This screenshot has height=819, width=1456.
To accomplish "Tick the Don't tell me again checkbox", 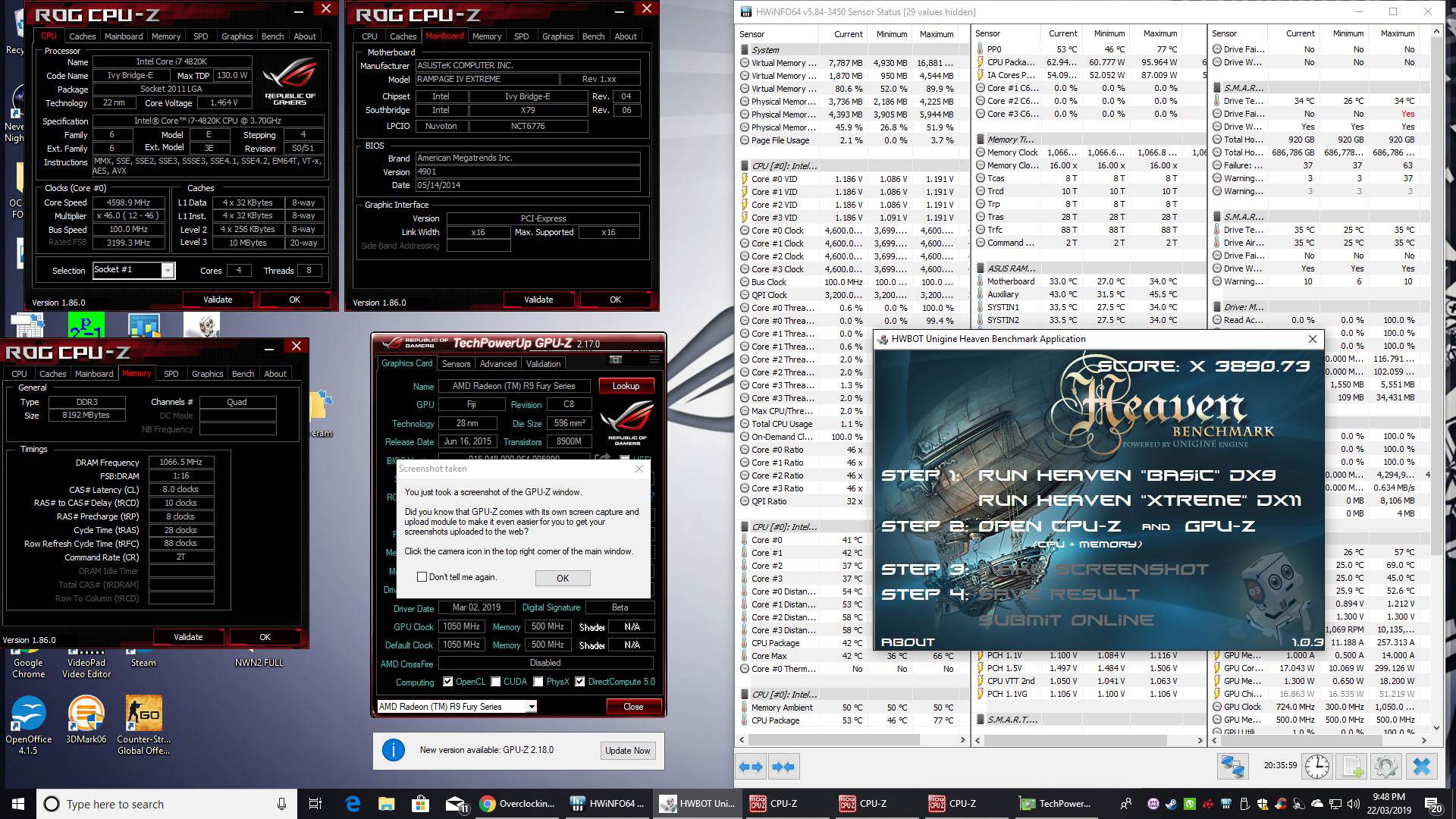I will (x=422, y=577).
